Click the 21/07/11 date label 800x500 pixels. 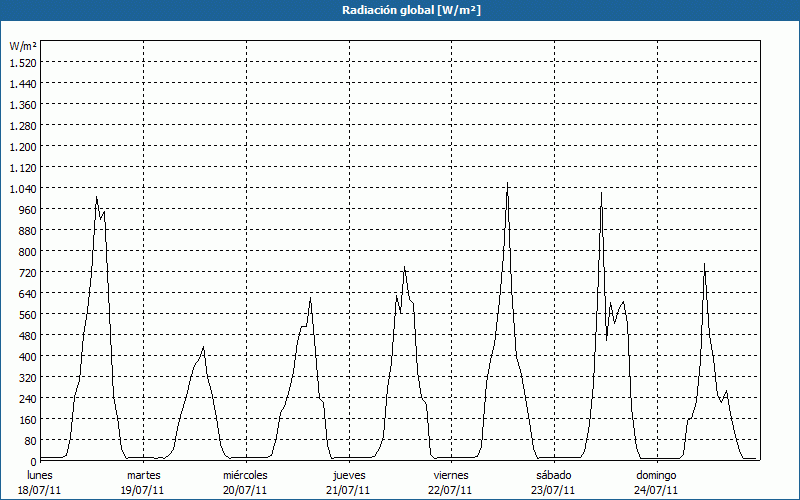tap(348, 490)
